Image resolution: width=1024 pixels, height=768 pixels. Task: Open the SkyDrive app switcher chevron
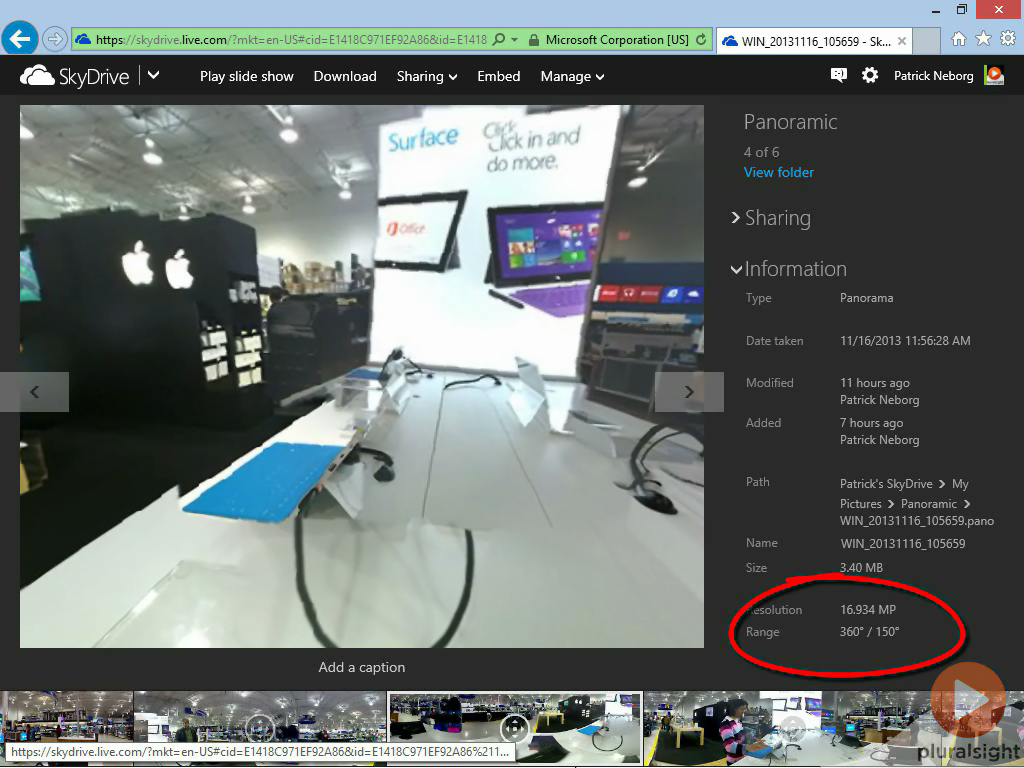153,76
